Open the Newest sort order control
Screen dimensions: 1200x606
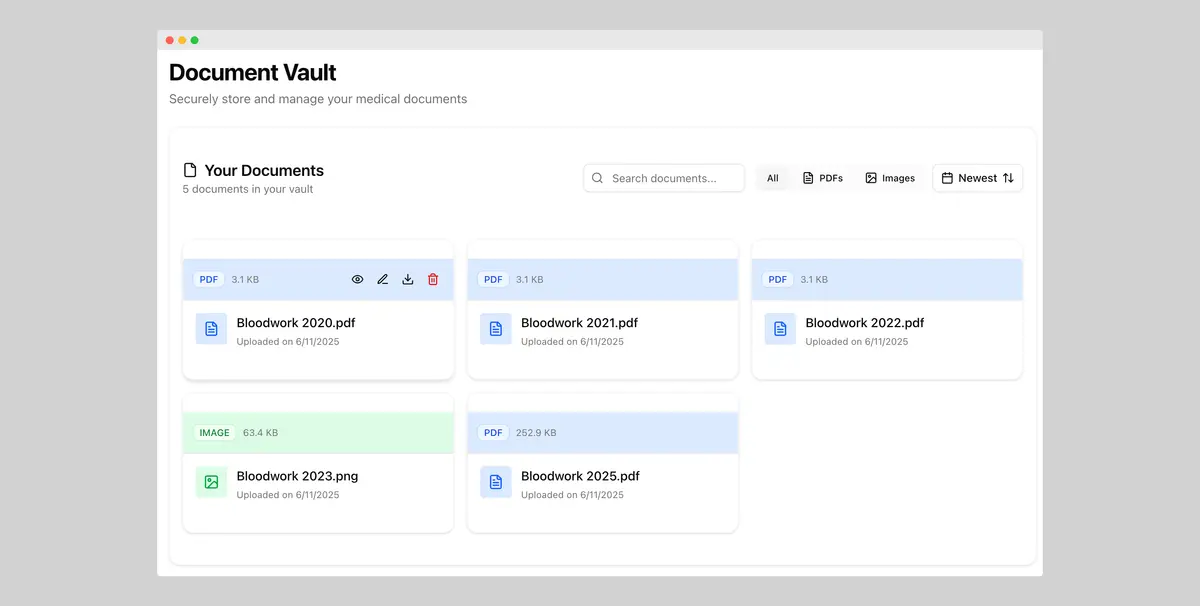click(x=977, y=177)
